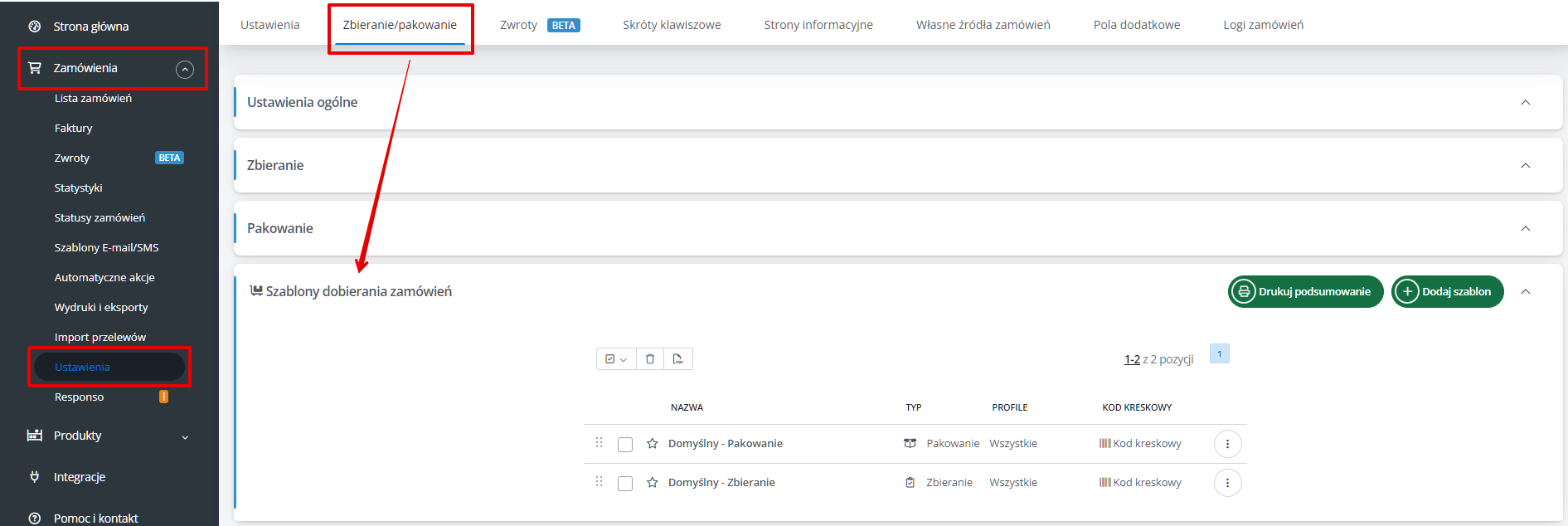Open Statystyki in sidebar
The width and height of the screenshot is (1568, 526).
[79, 188]
